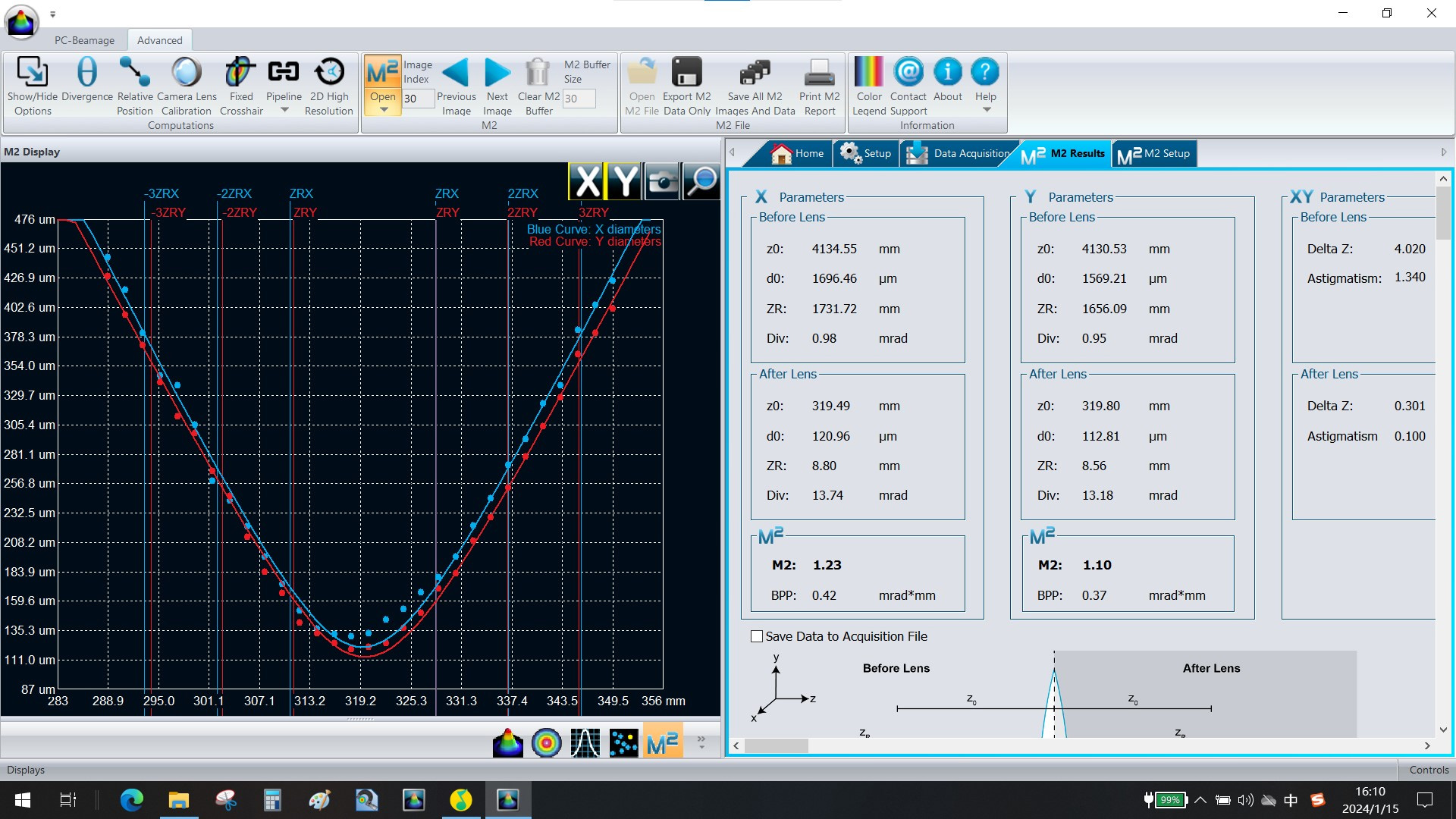
Task: Toggle the X curve display button
Action: [x=586, y=181]
